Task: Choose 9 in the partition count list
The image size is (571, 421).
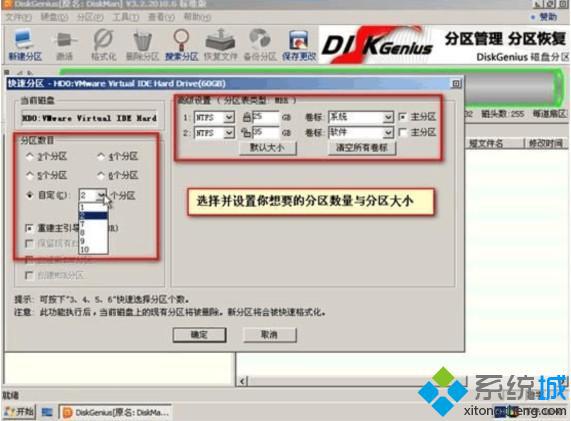Action: pyautogui.click(x=93, y=241)
